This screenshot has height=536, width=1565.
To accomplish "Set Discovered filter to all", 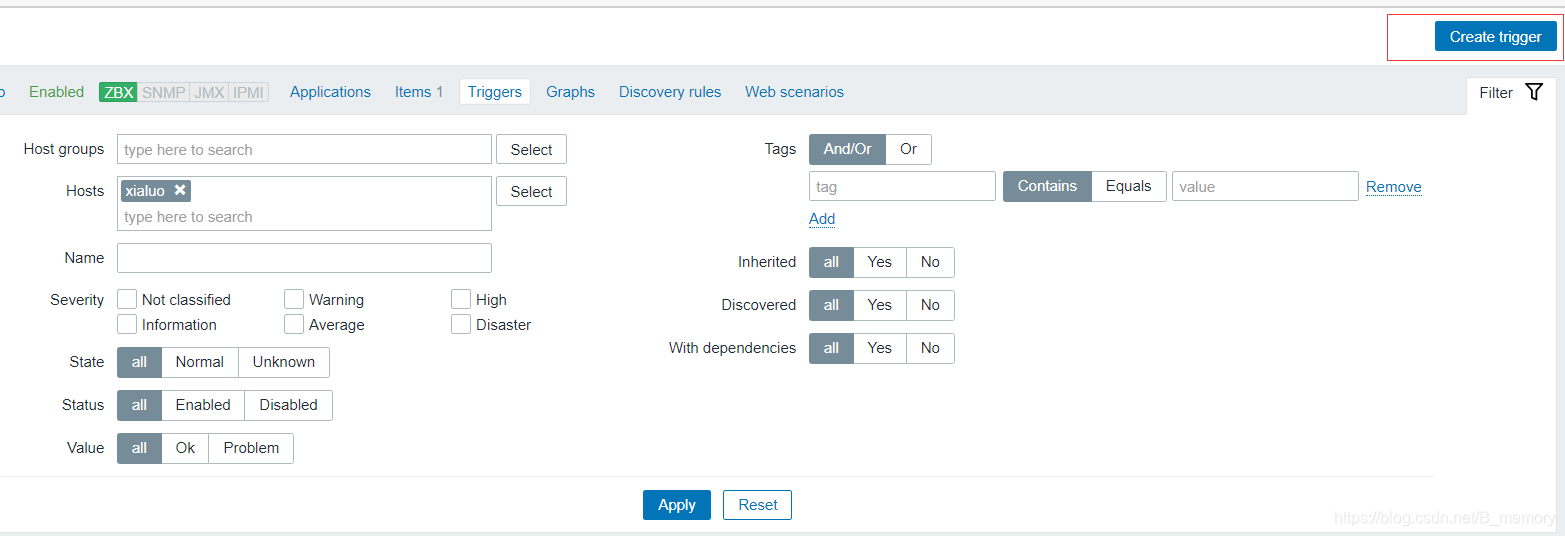I will (x=831, y=305).
